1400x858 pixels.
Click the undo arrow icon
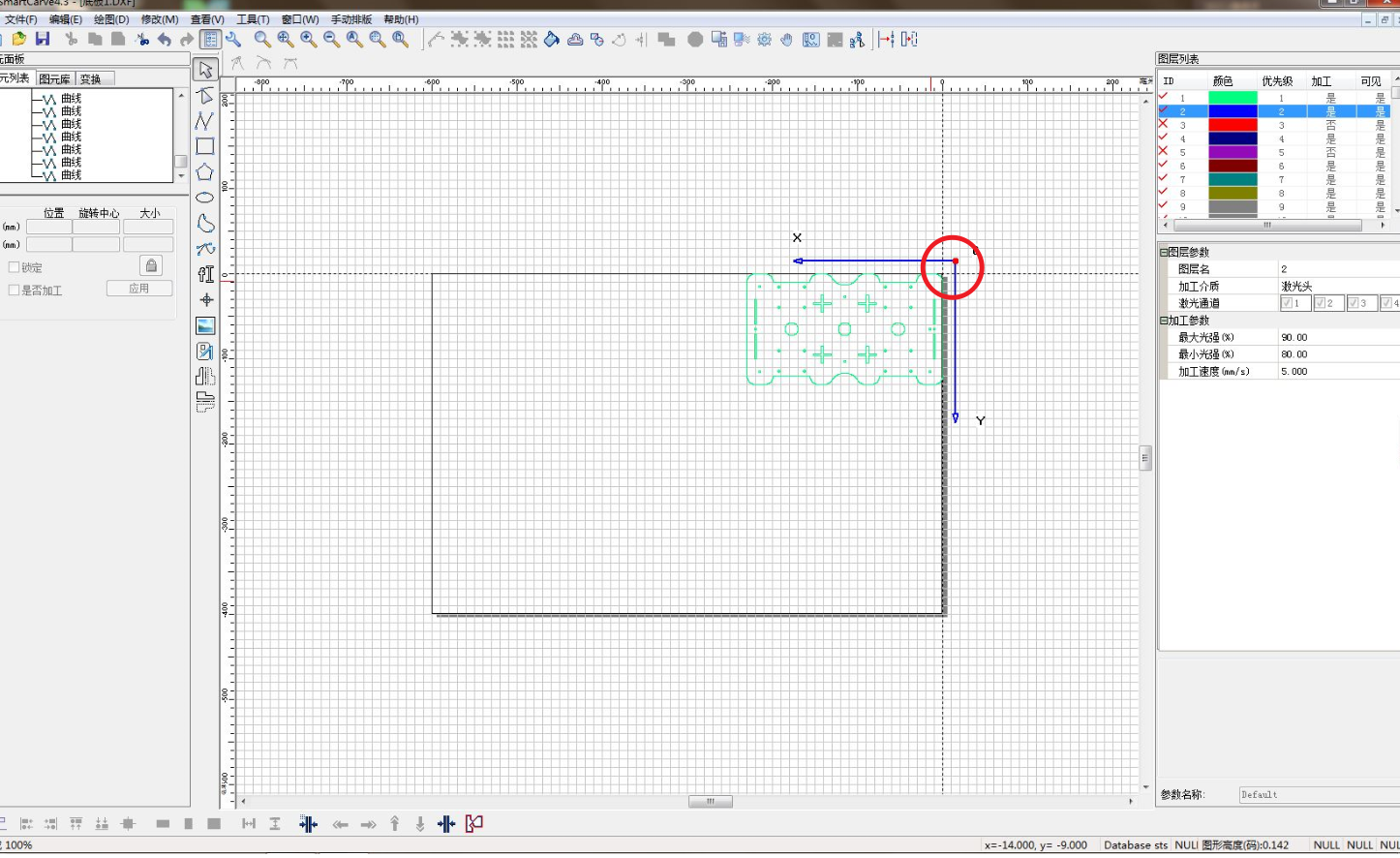(x=165, y=39)
